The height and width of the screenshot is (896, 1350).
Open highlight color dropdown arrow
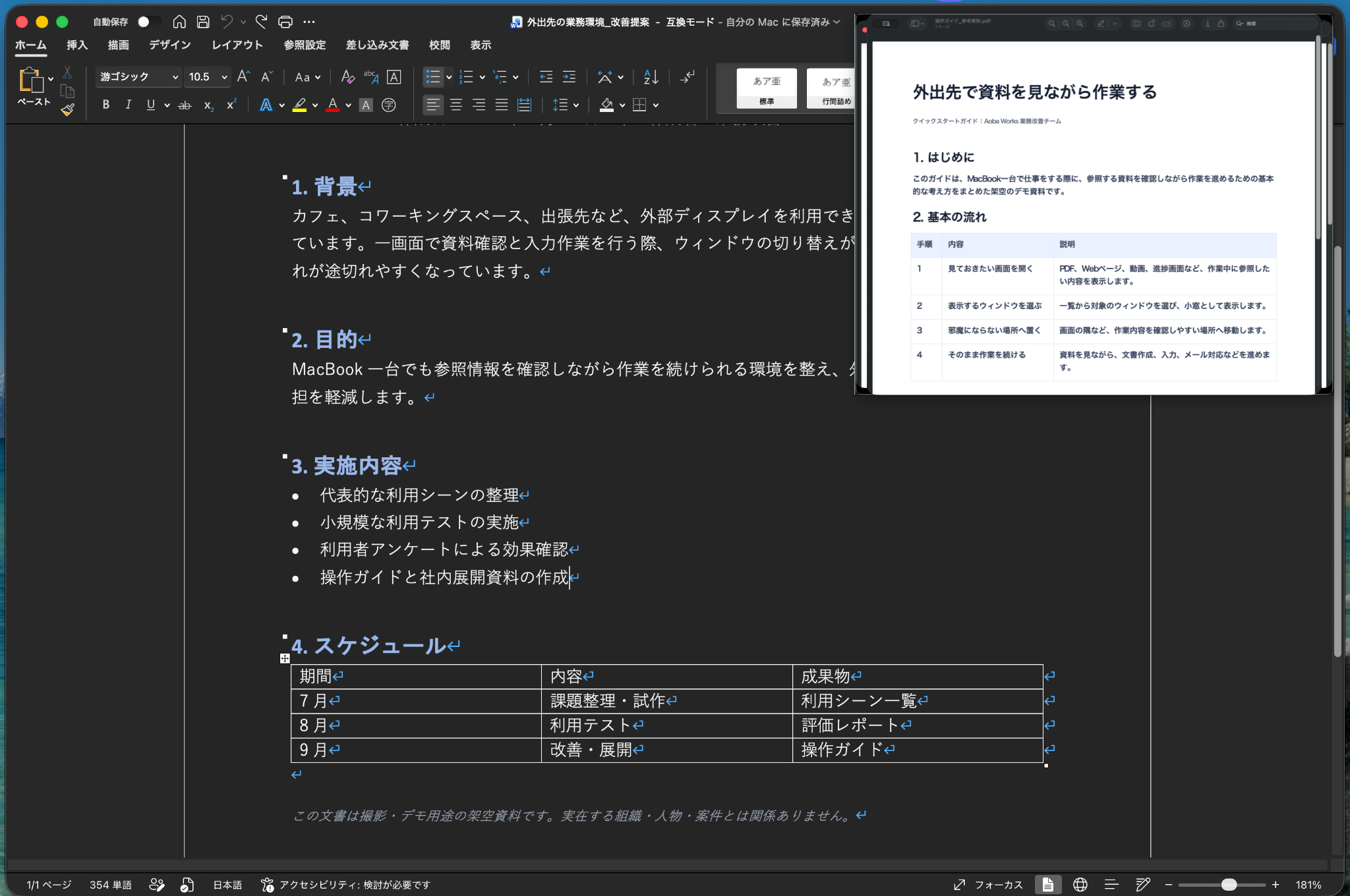pyautogui.click(x=315, y=105)
